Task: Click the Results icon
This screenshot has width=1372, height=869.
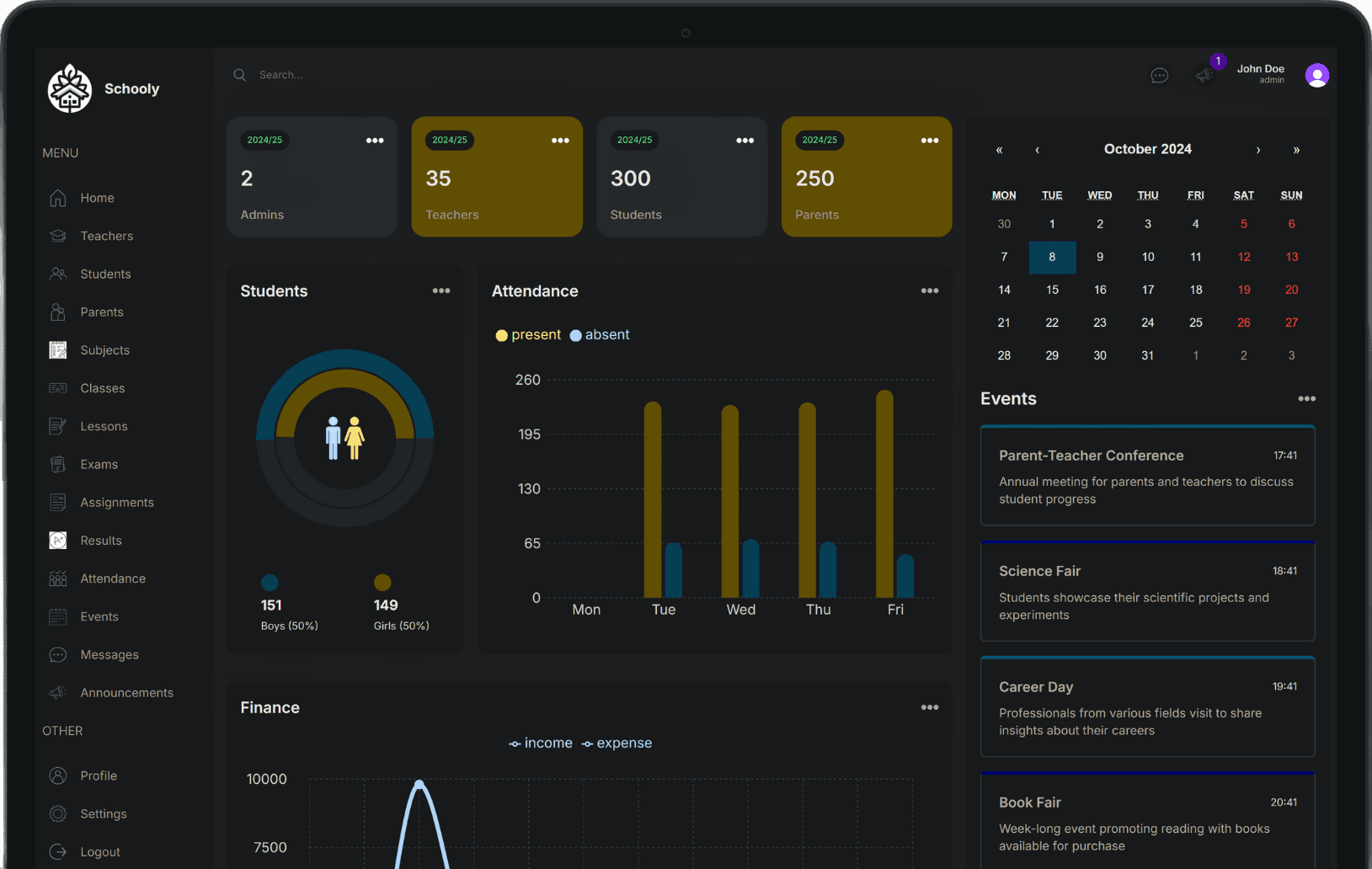Action: click(58, 541)
